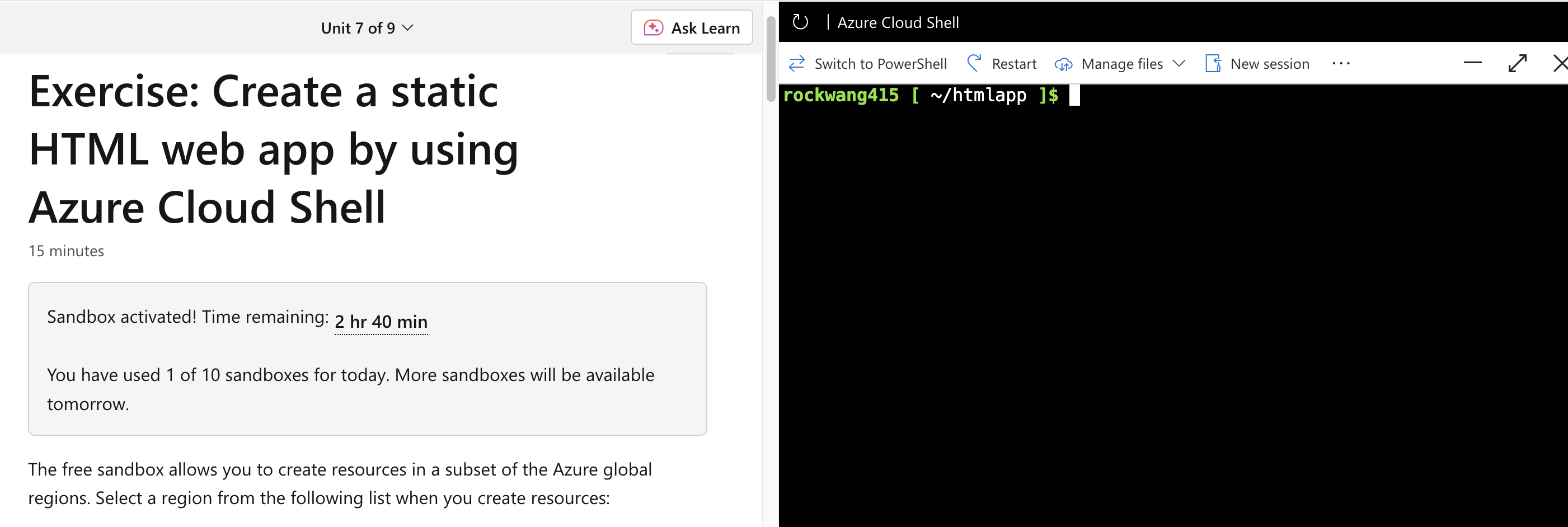Click the exercise heading 'Create a static HTML web app'
1568x527 pixels.
tap(273, 150)
